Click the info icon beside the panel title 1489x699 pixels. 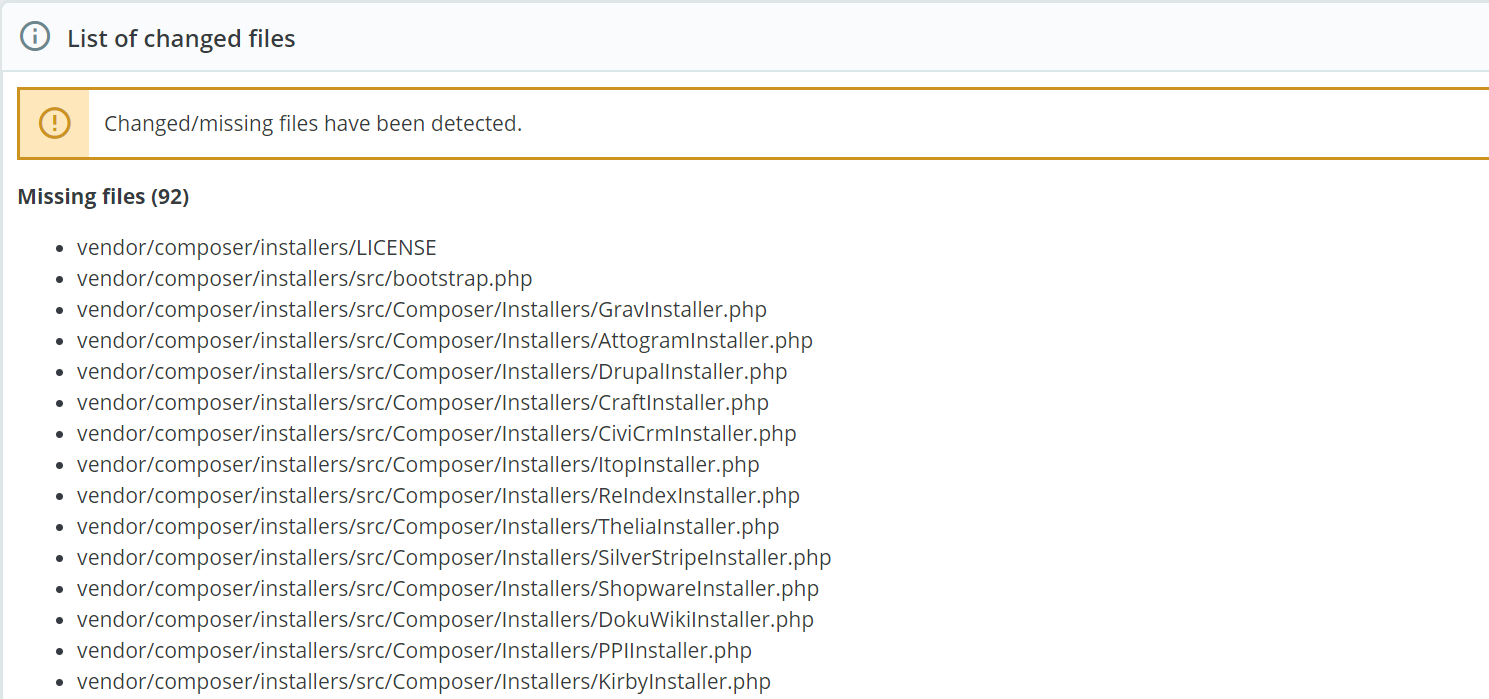[x=35, y=38]
